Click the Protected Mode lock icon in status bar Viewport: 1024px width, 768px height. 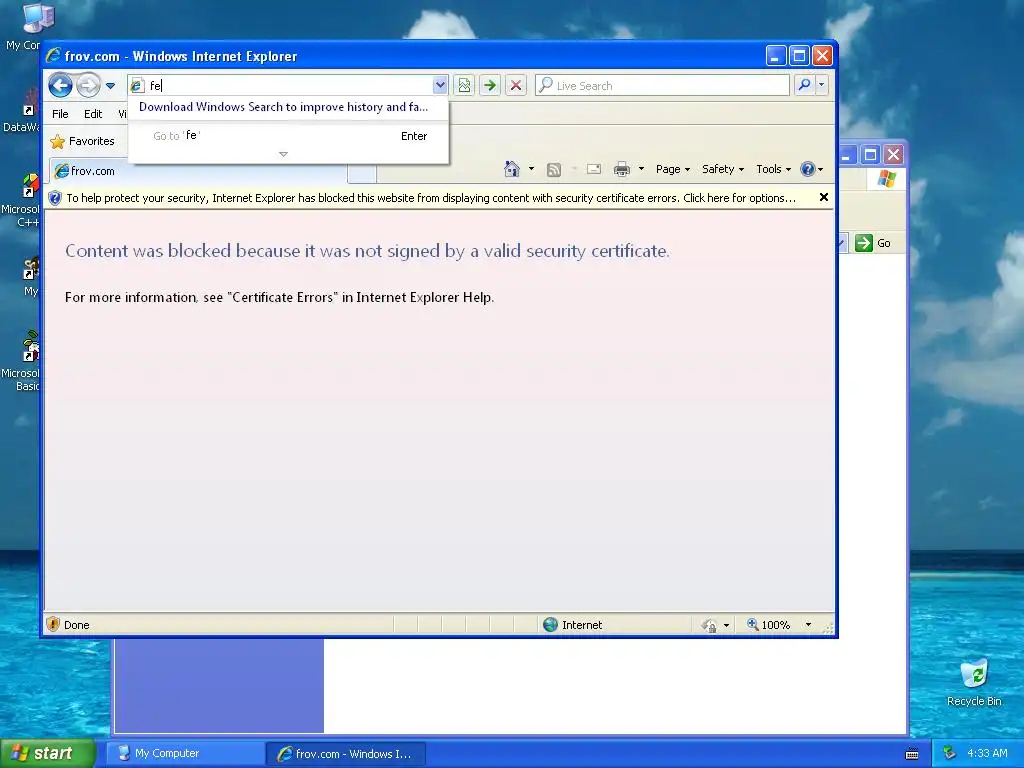click(x=709, y=625)
